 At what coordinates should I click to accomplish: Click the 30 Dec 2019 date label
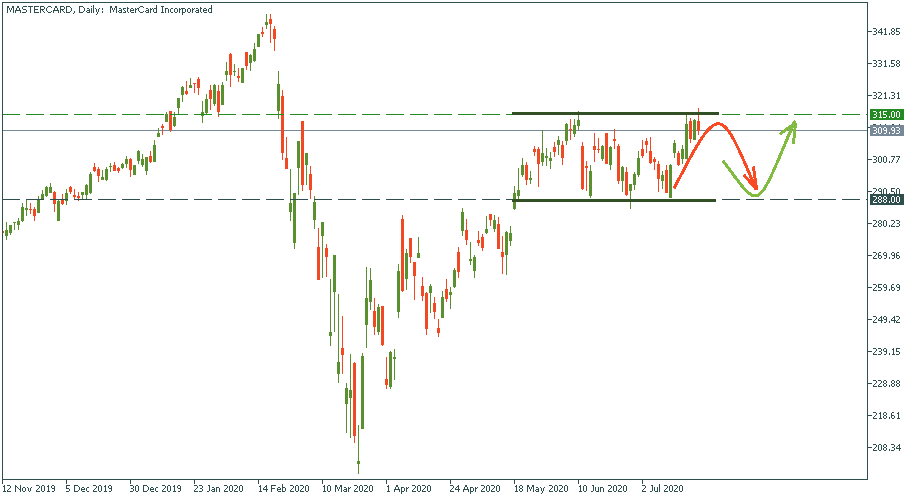[155, 490]
